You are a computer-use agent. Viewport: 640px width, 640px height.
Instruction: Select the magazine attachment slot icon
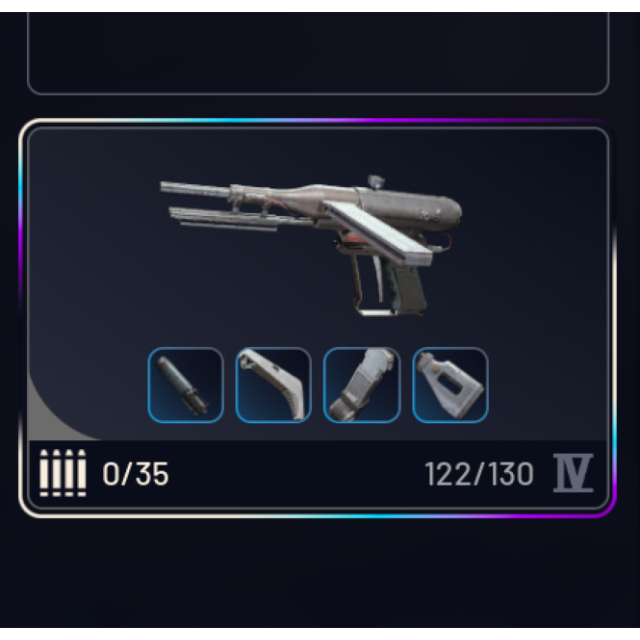[362, 385]
